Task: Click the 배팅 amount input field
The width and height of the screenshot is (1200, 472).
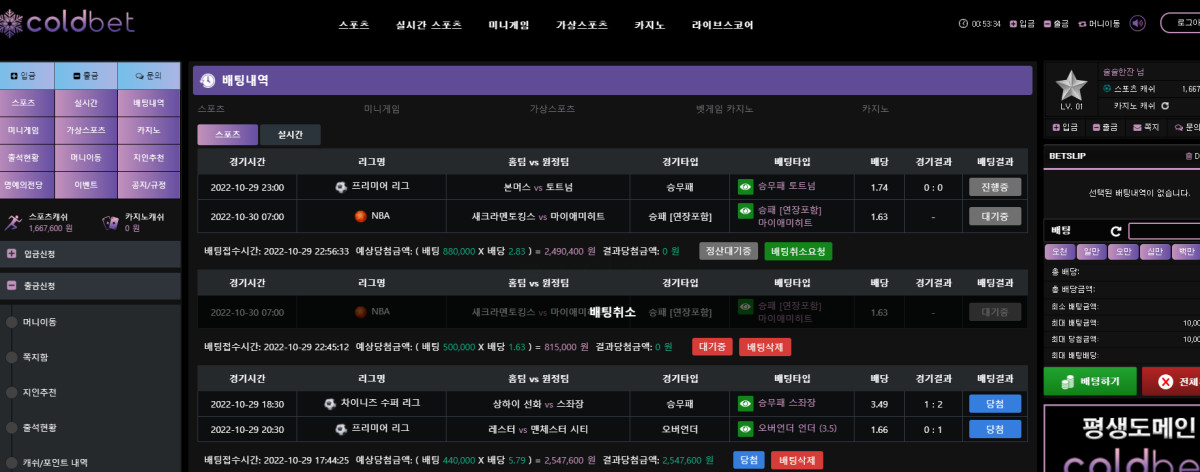Action: pyautogui.click(x=1164, y=231)
